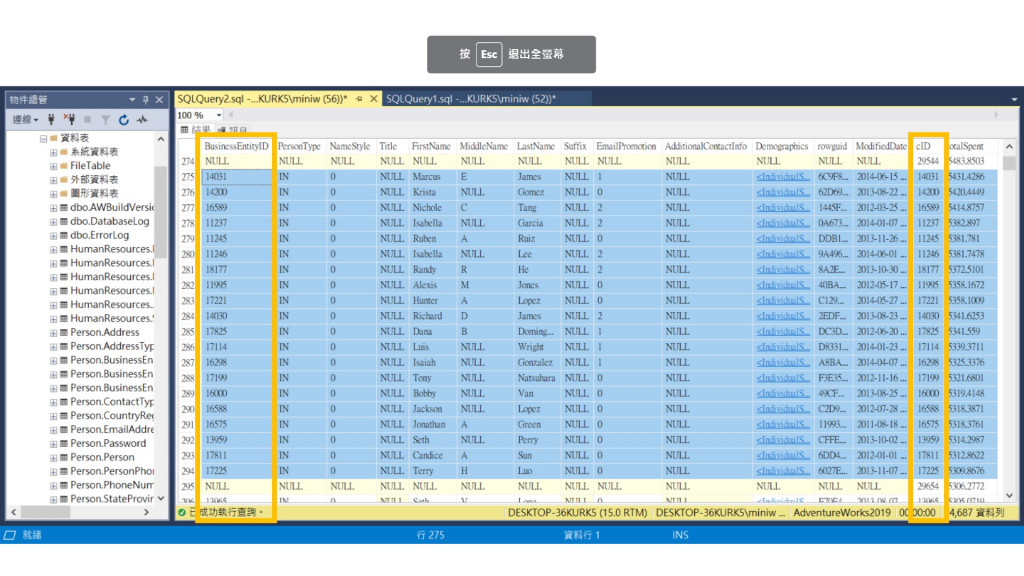
Task: Open the Demographics link in Marcus row
Action: tap(782, 177)
